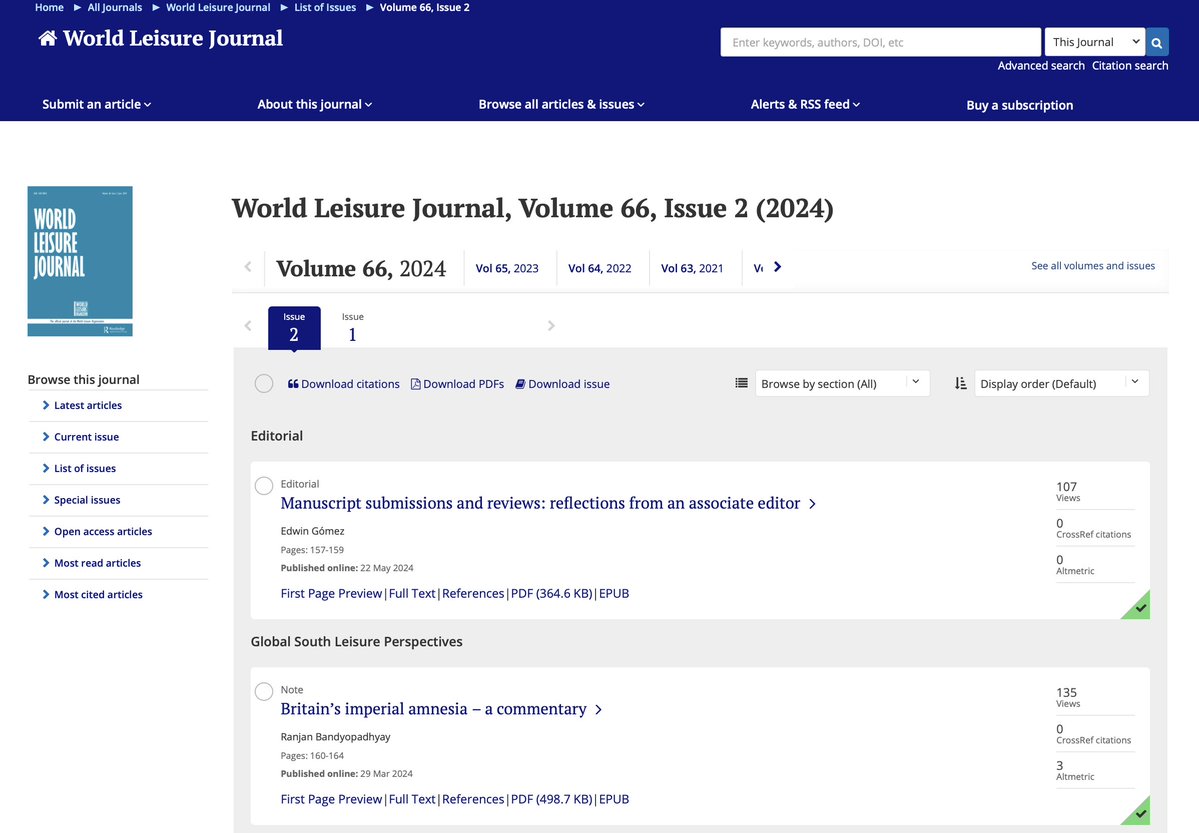Click Home in the breadcrumb
This screenshot has width=1199, height=833.
[49, 7]
